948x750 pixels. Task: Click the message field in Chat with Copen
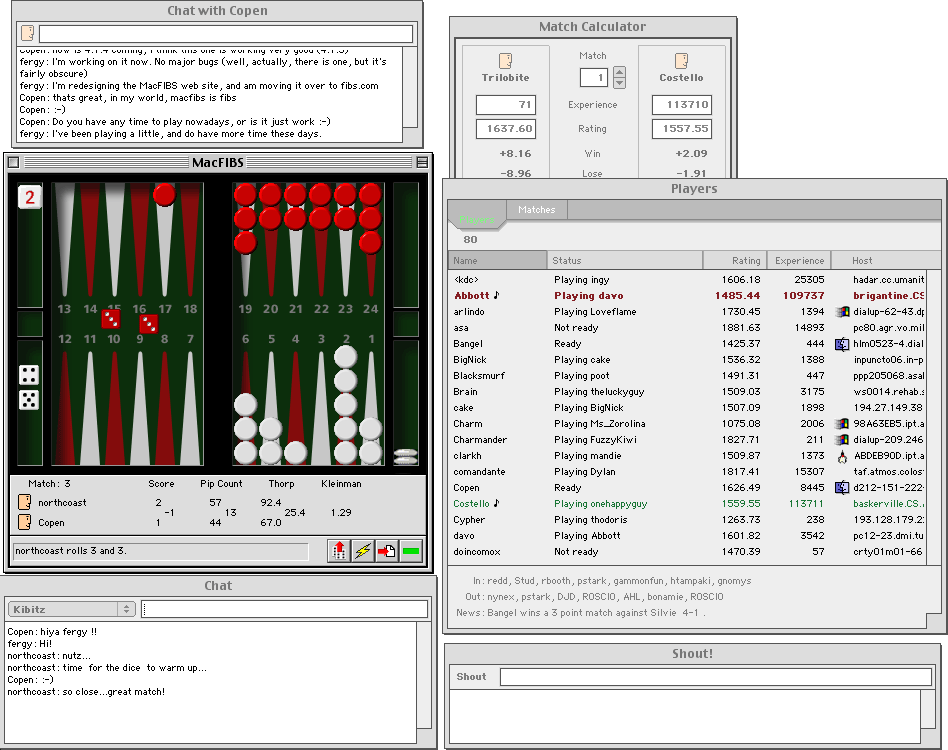[x=226, y=33]
